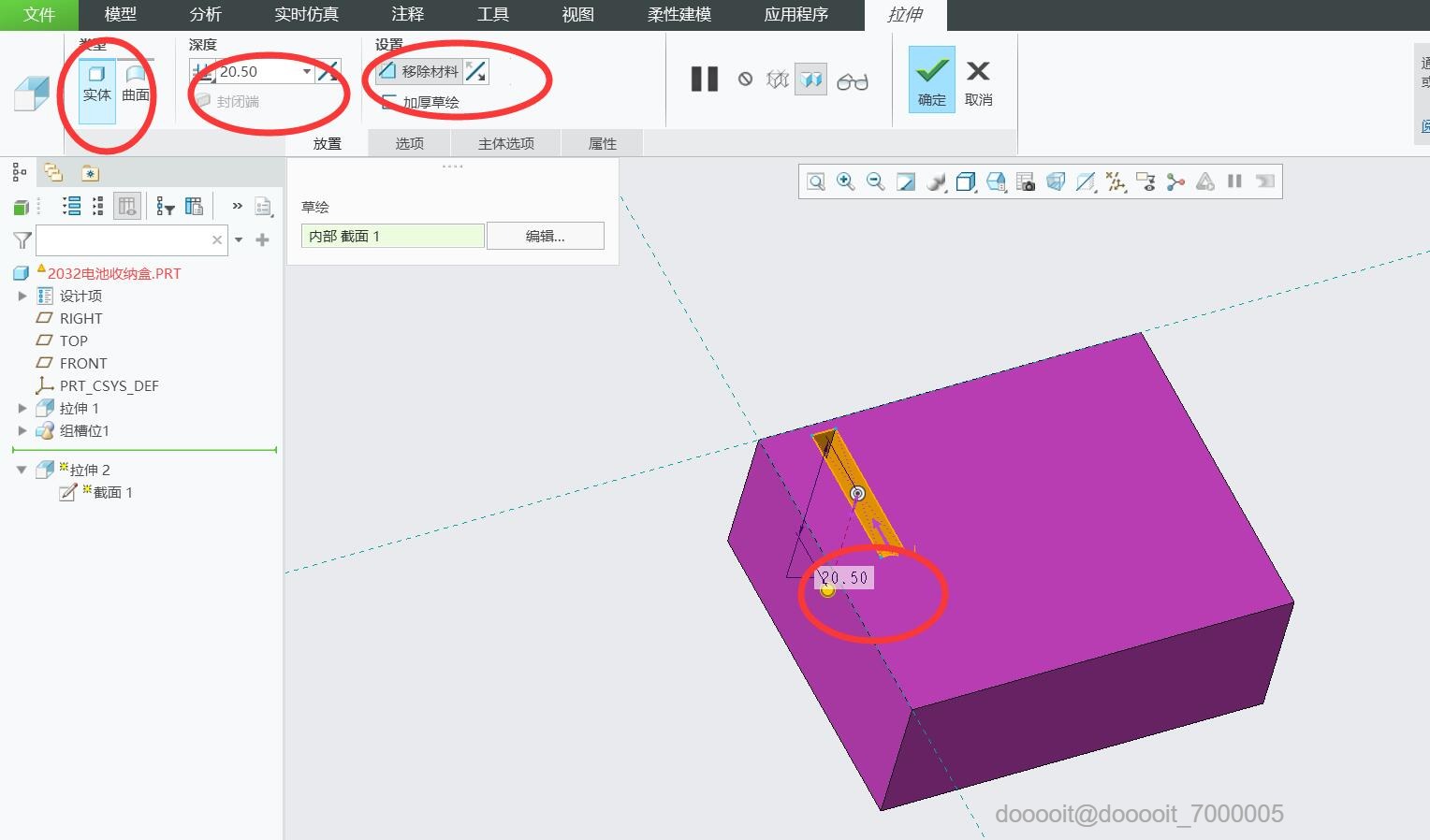
Task: Click the Extrude feature cube icon
Action: click(32, 94)
